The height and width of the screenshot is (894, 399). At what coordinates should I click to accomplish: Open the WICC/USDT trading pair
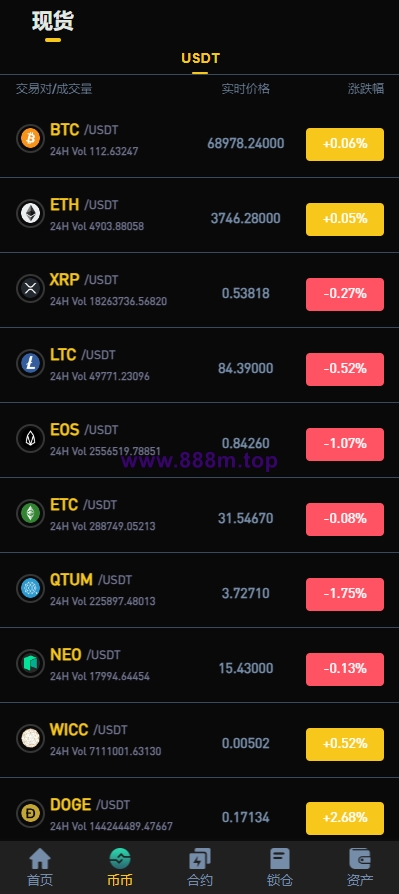click(x=200, y=739)
